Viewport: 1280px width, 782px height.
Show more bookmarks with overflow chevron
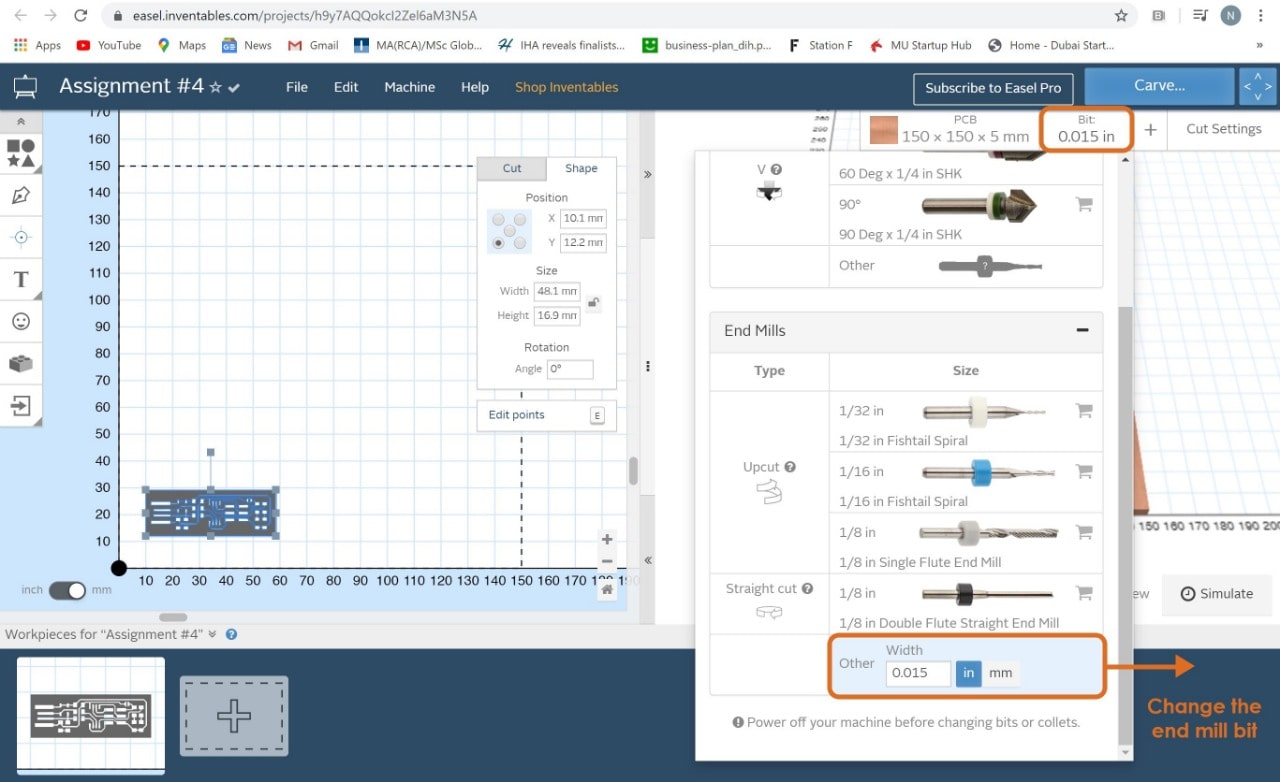1259,45
